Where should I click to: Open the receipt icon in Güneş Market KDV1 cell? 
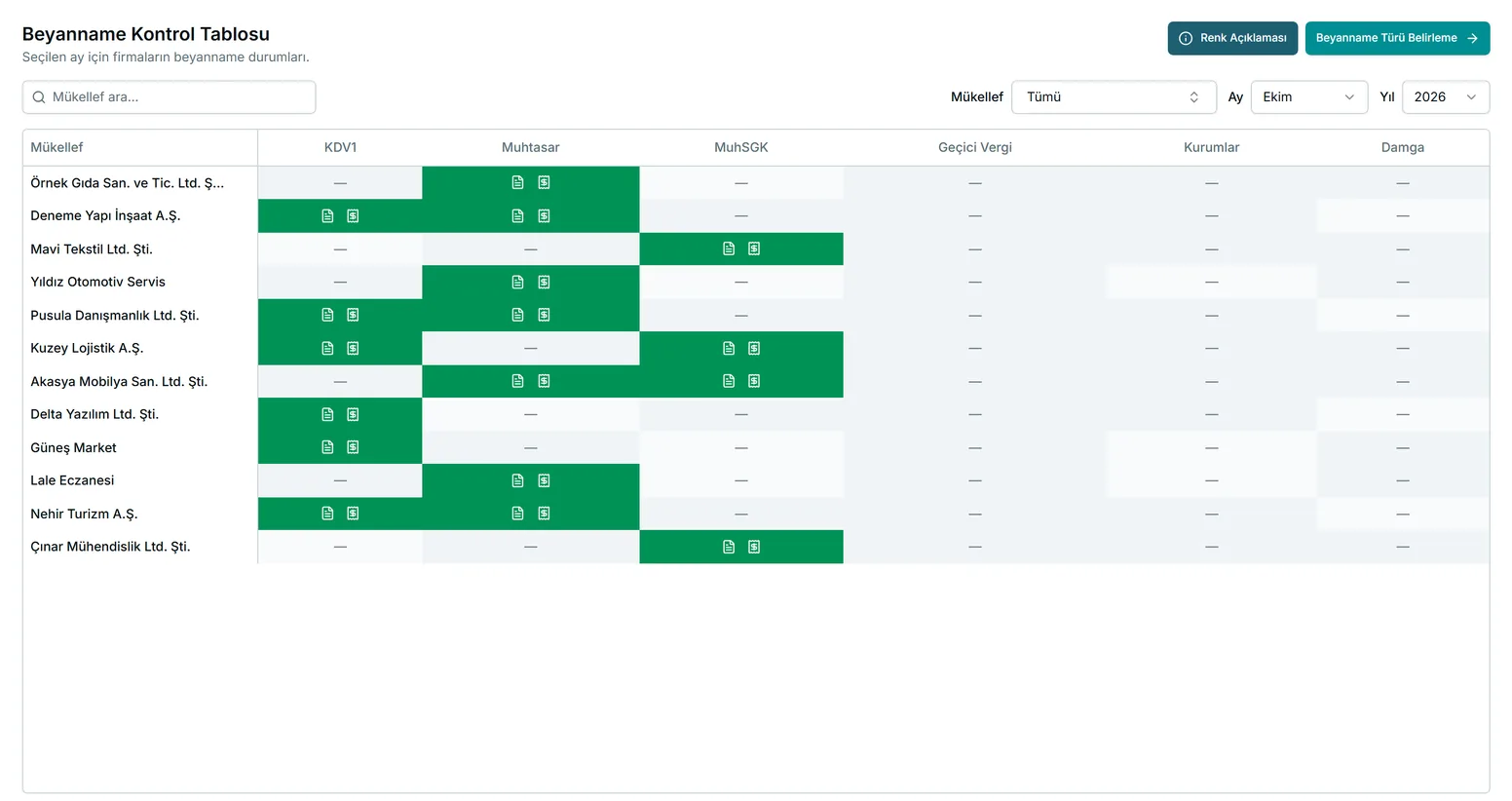(x=353, y=447)
